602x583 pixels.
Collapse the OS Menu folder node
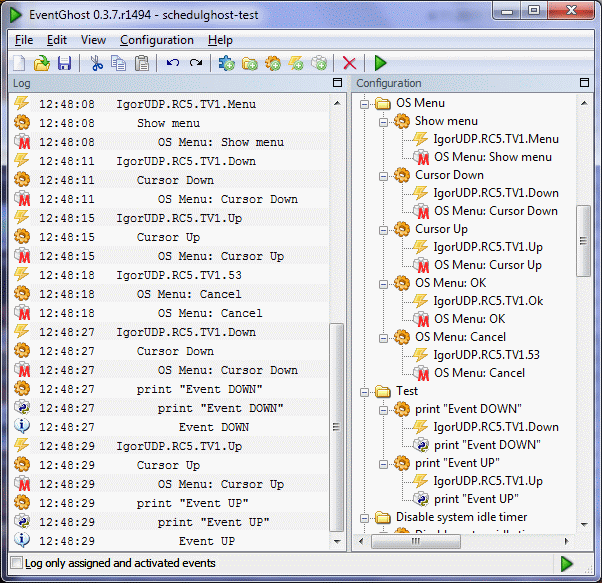[x=364, y=104]
